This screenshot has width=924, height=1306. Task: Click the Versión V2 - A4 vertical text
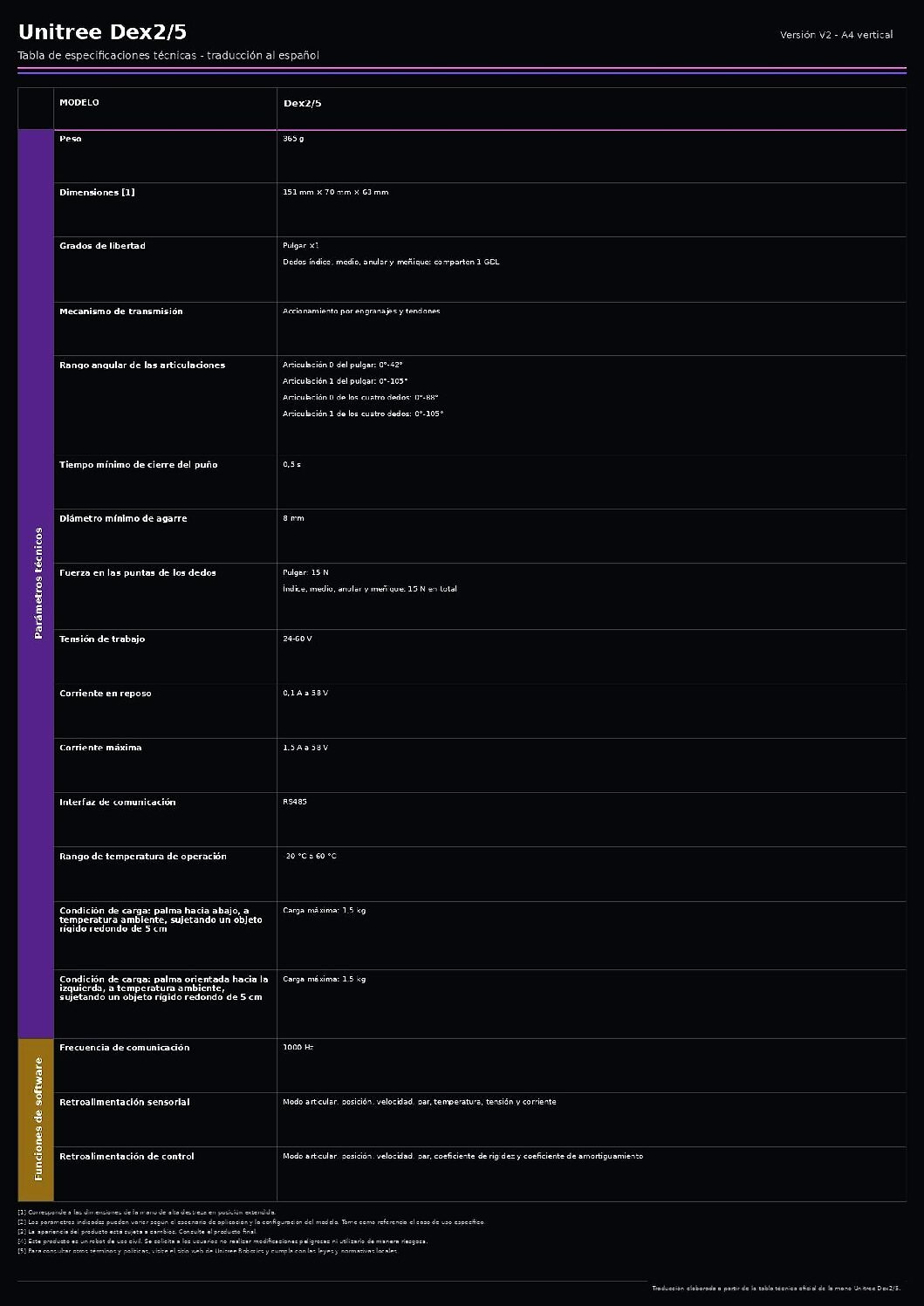coord(836,35)
